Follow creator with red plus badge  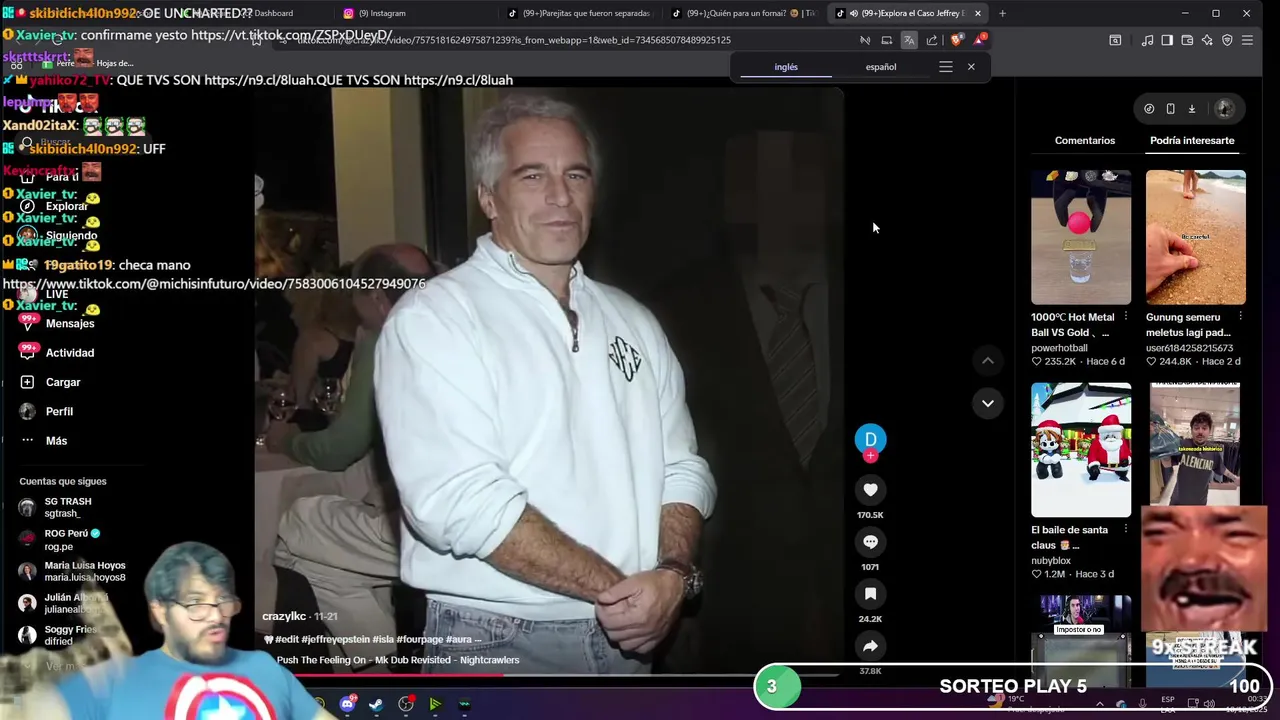(870, 456)
